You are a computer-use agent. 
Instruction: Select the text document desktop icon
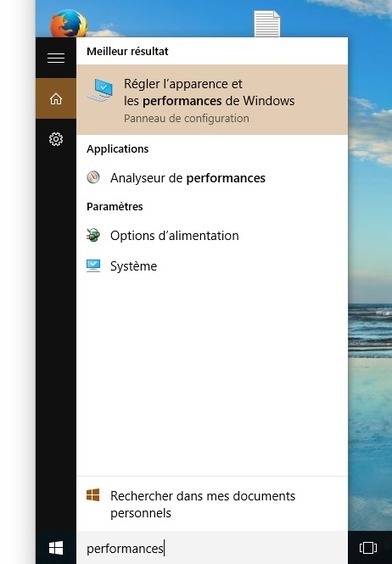coord(267,24)
